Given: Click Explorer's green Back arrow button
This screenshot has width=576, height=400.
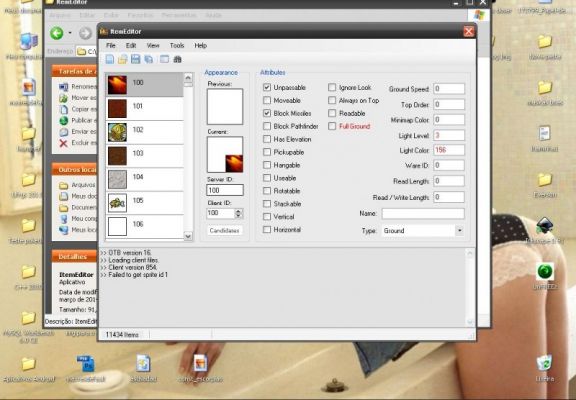Looking at the screenshot, I should pos(57,33).
